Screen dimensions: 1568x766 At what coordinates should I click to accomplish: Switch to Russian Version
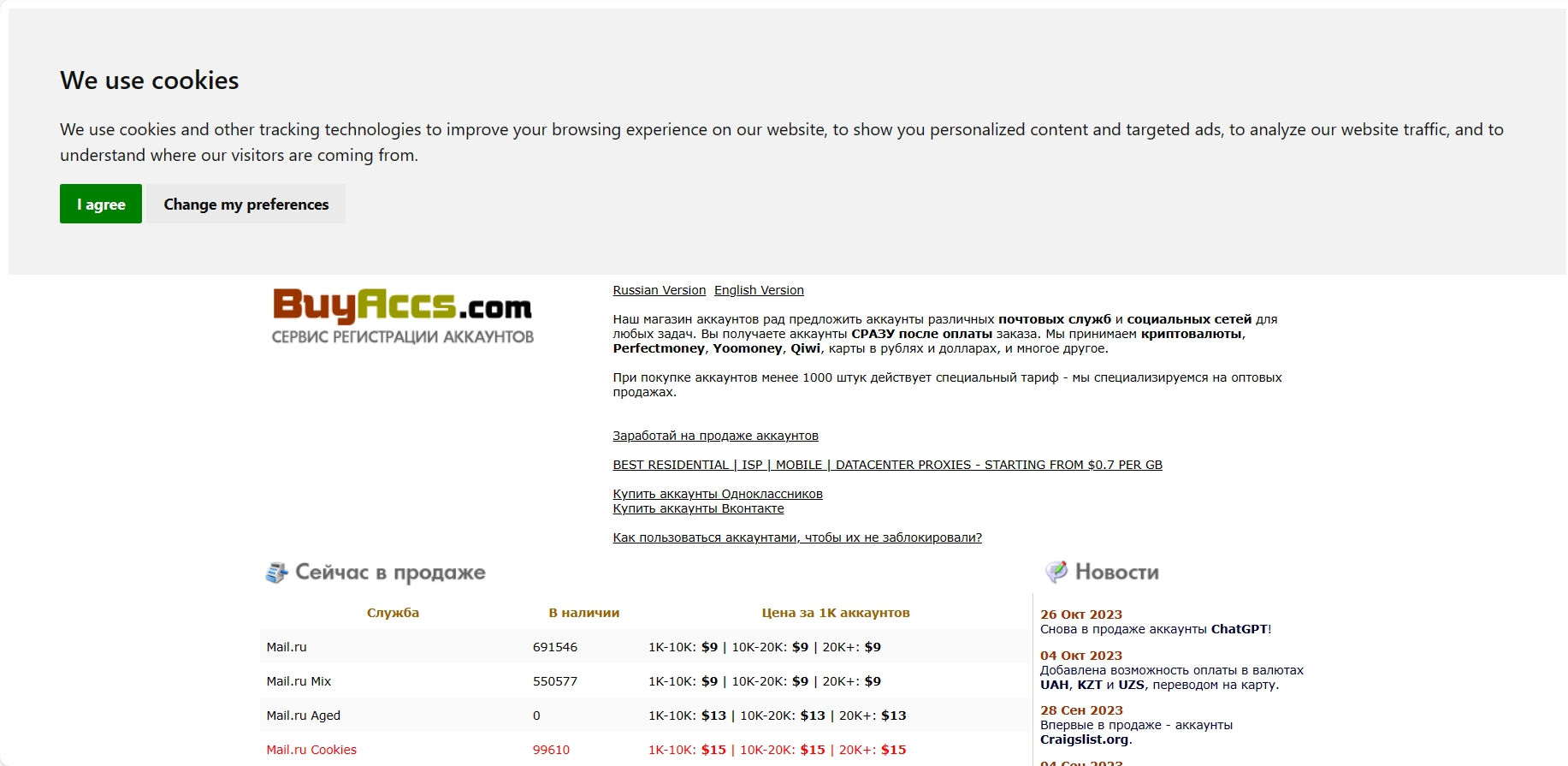coord(660,290)
